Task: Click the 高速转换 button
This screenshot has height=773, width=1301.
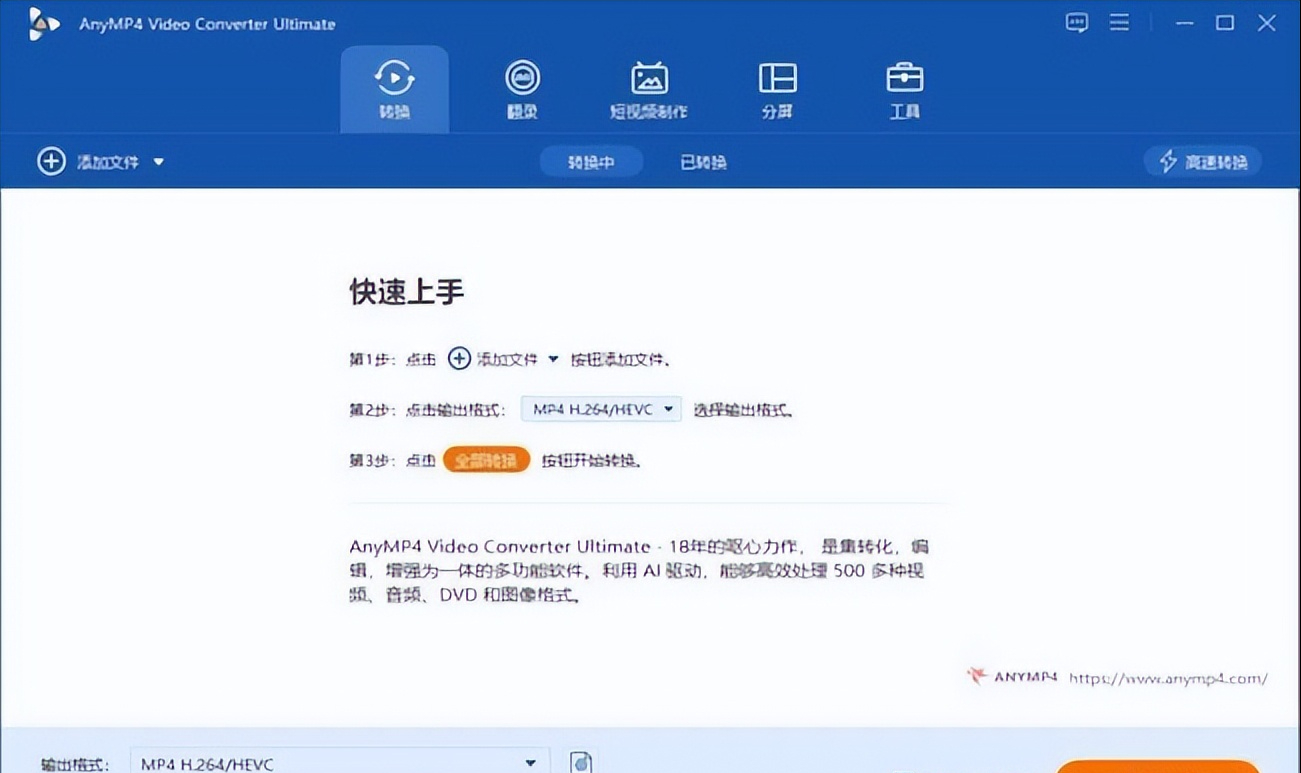Action: point(1203,161)
